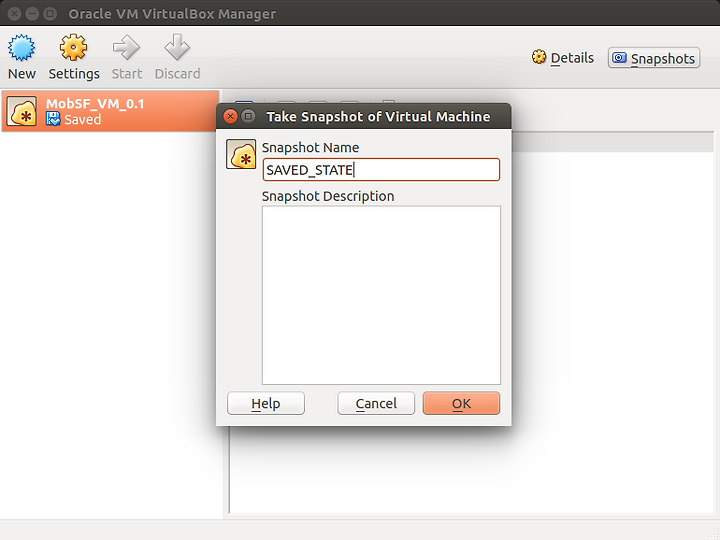This screenshot has height=540, width=720.
Task: Minimize the VirtualBox Manager window
Action: [x=32, y=14]
